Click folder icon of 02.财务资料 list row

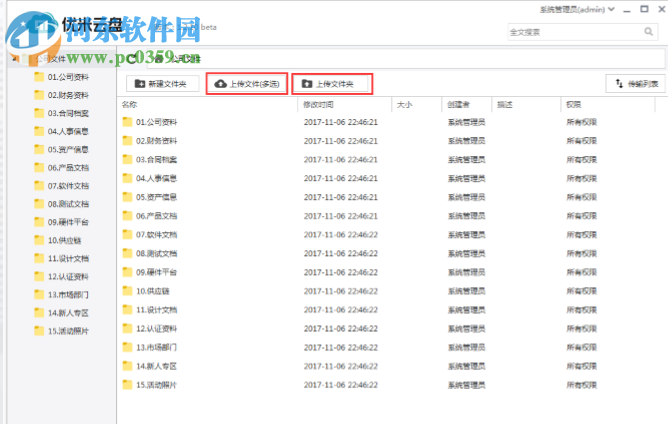coord(127,141)
